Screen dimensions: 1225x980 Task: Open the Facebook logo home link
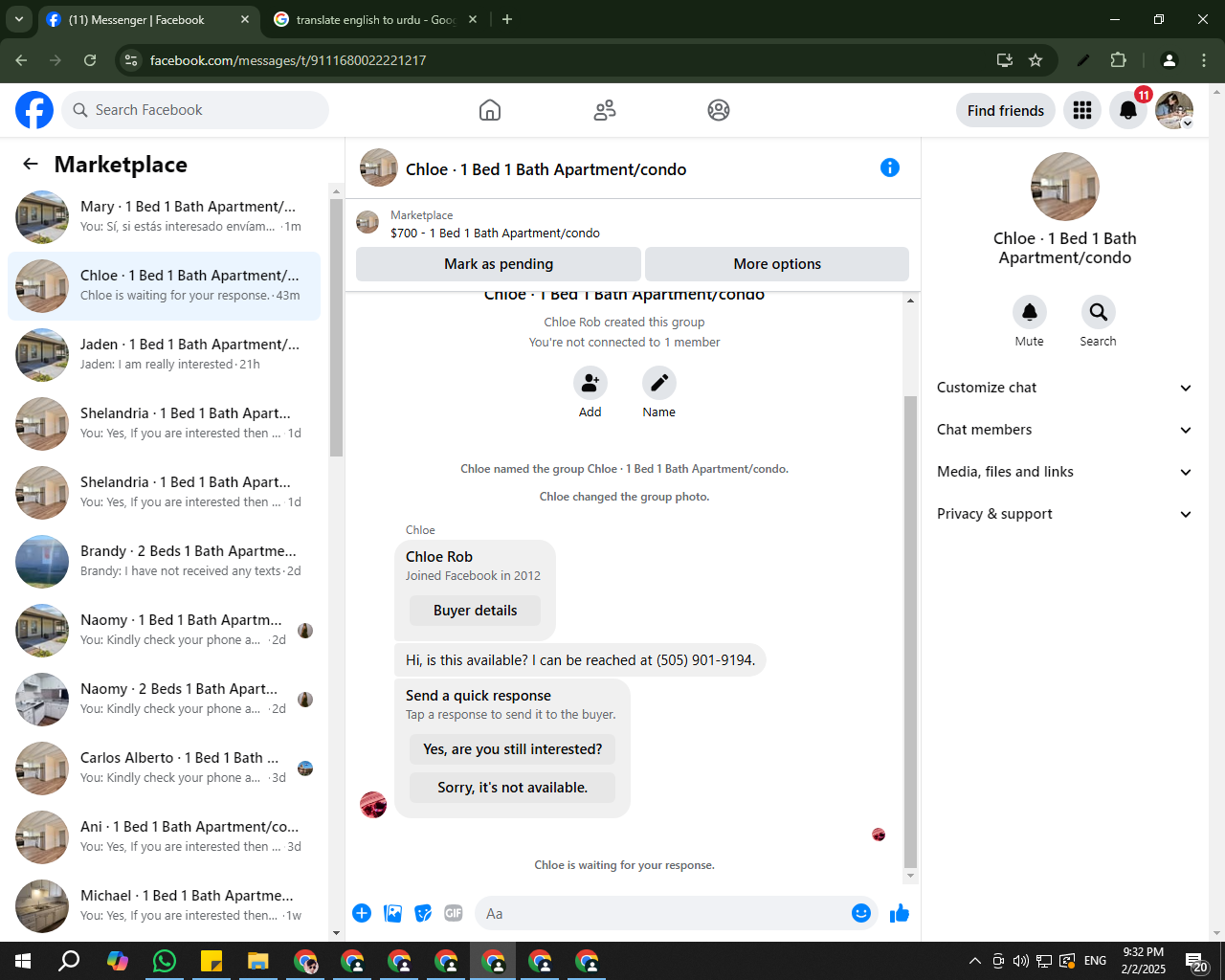34,110
